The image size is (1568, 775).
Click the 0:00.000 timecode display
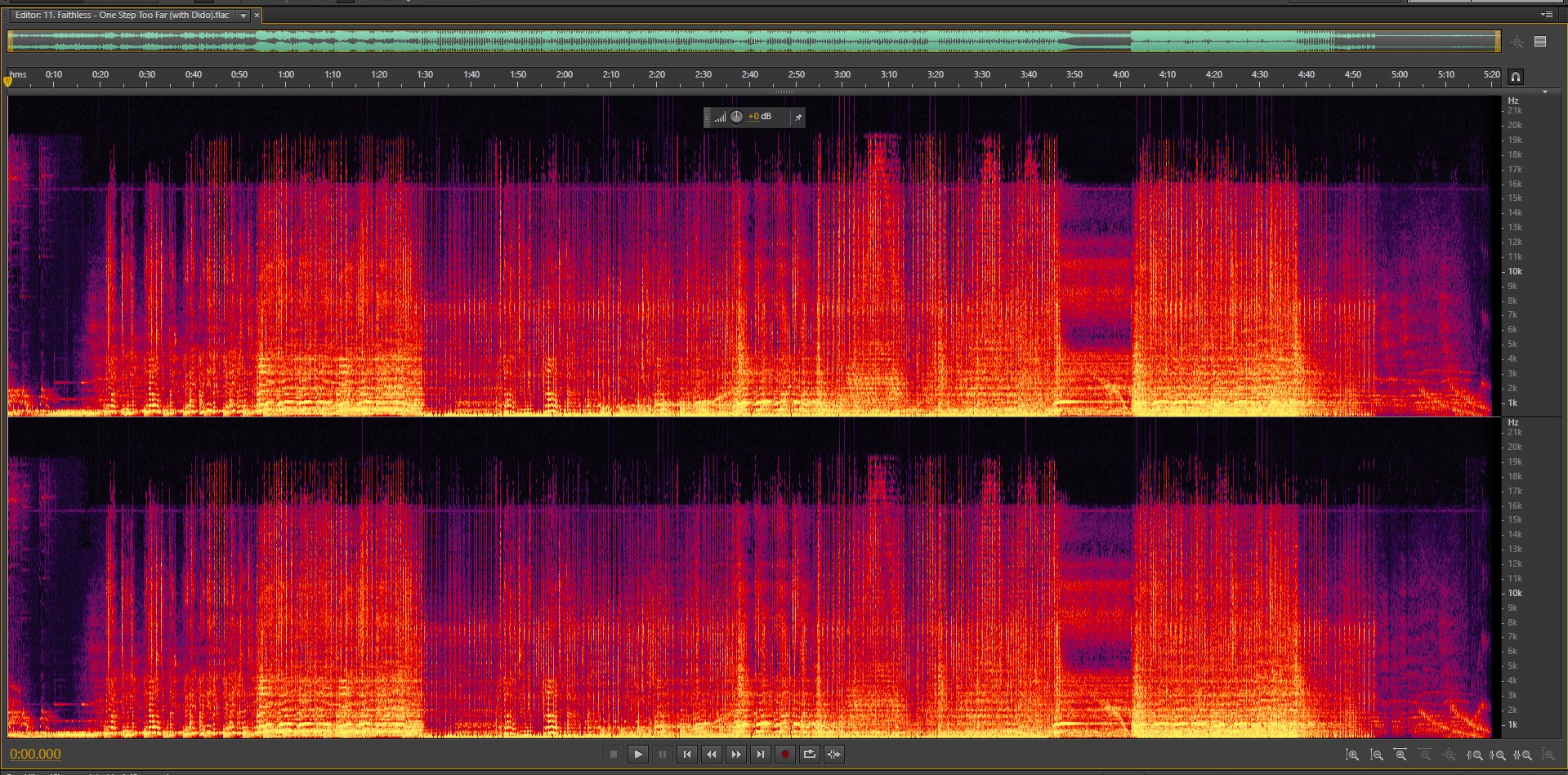(35, 754)
